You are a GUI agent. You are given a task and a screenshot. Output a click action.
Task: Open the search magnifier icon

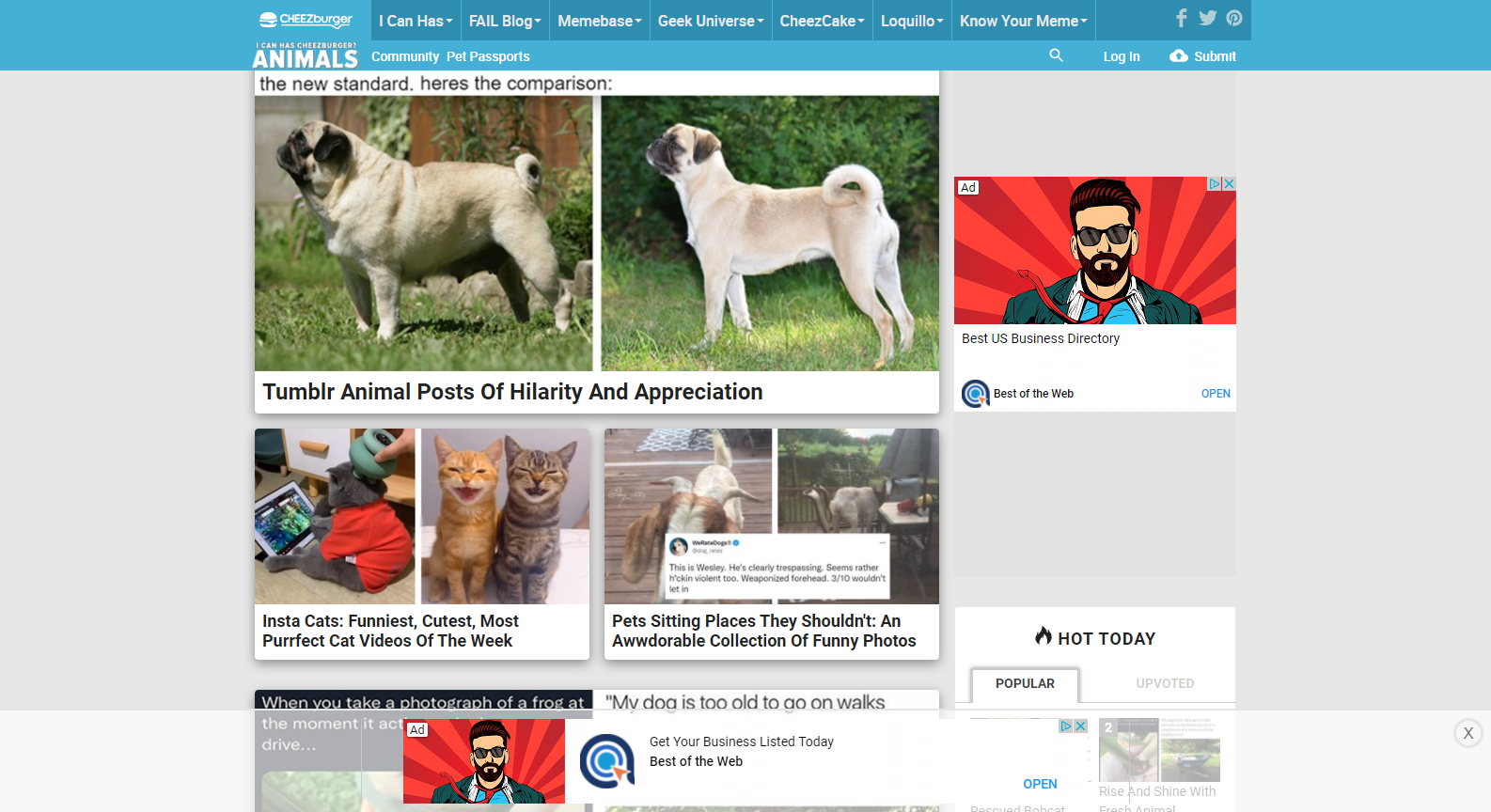(x=1056, y=55)
